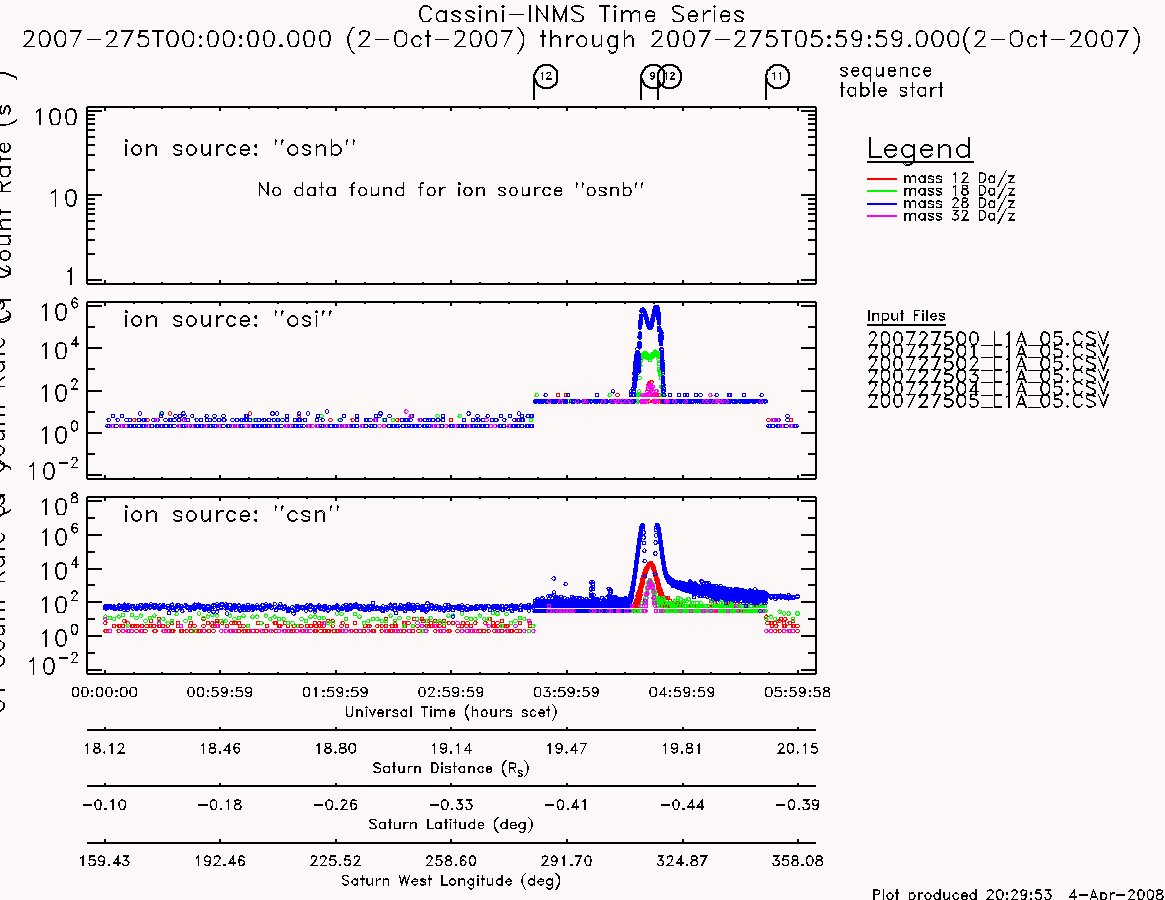This screenshot has width=1165, height=900.
Task: Click the "Cassini-INMS Time Series" title
Action: [x=581, y=14]
